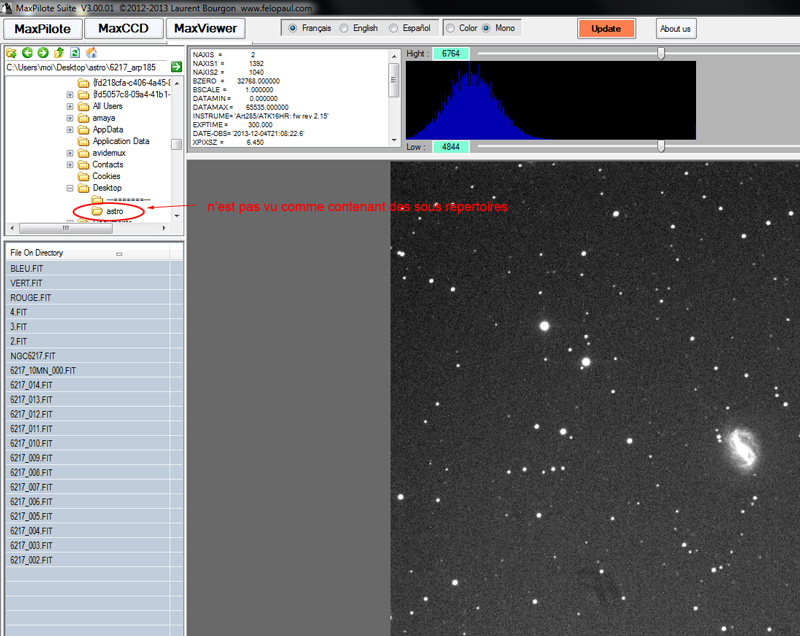Navigate back with the green left arrow icon

(28, 54)
